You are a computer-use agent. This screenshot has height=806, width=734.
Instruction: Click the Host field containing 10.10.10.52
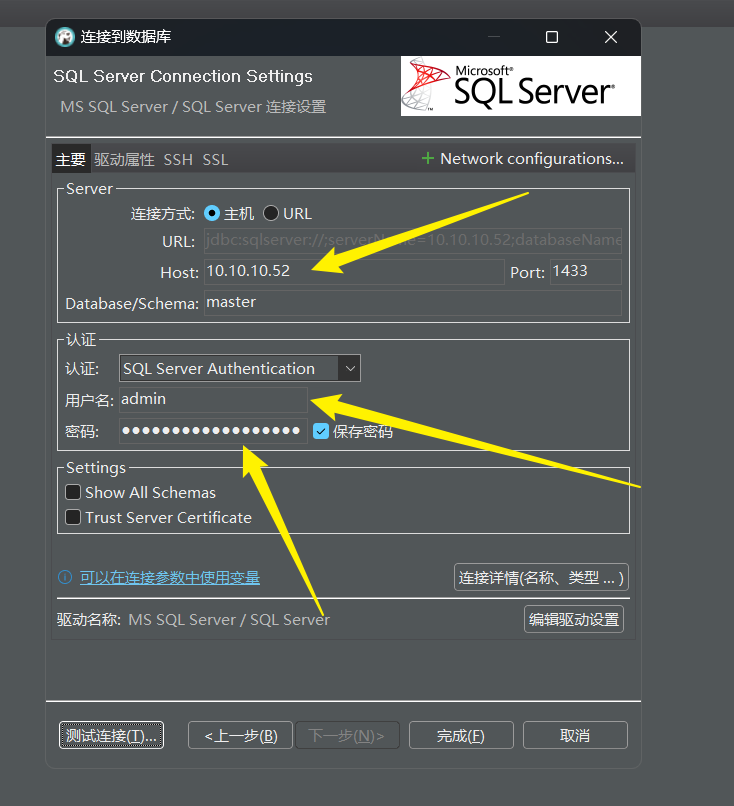coord(354,271)
